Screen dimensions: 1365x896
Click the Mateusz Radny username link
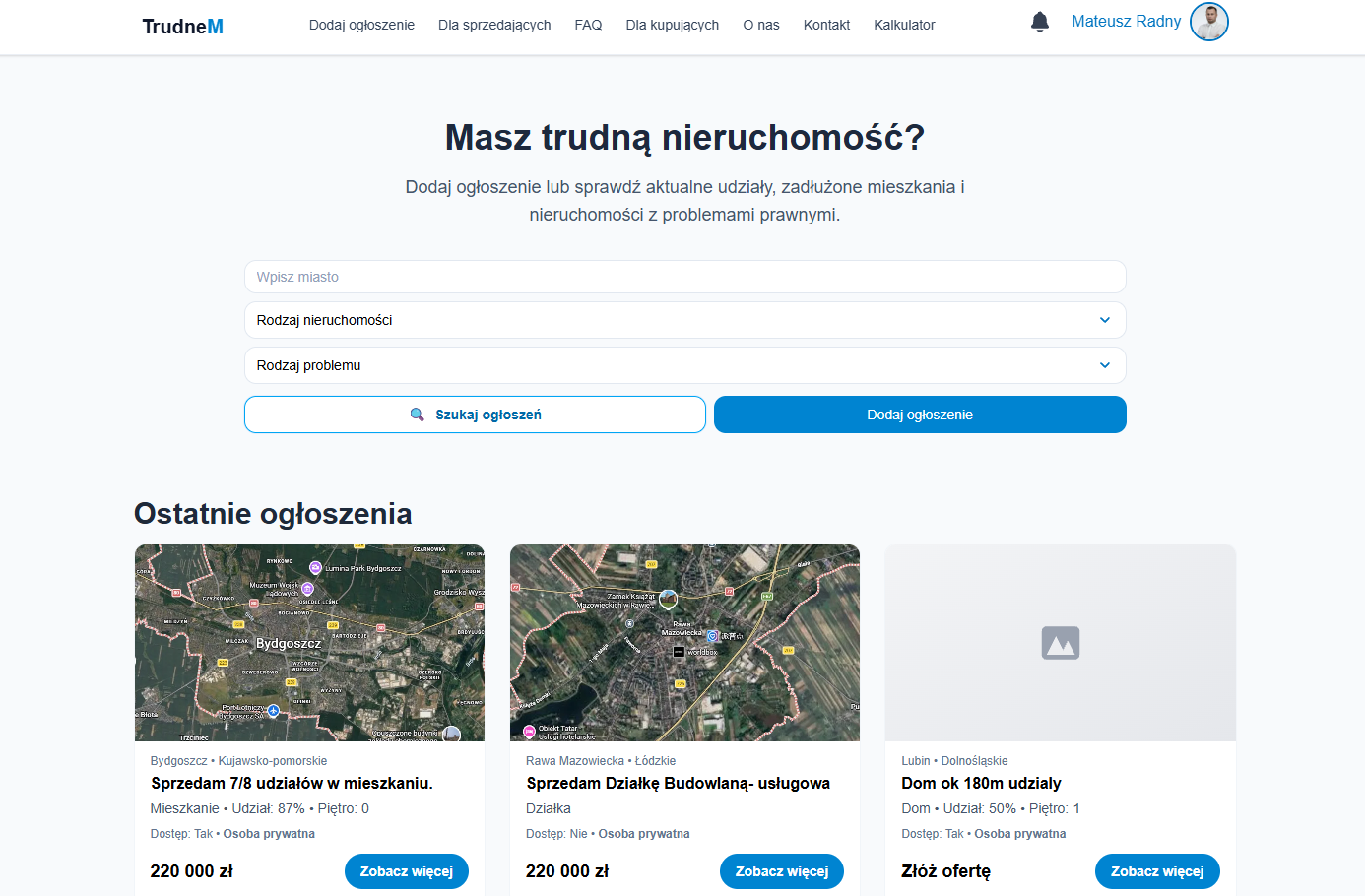(x=1126, y=22)
